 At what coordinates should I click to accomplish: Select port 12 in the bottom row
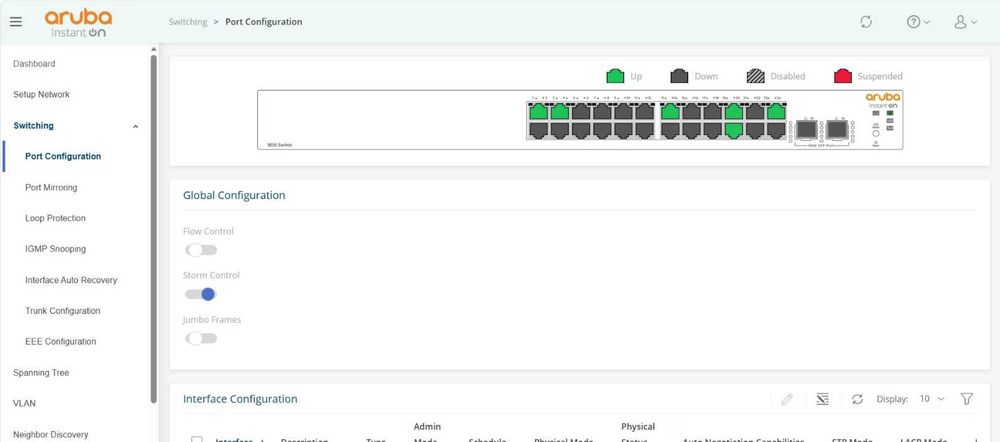click(x=644, y=130)
